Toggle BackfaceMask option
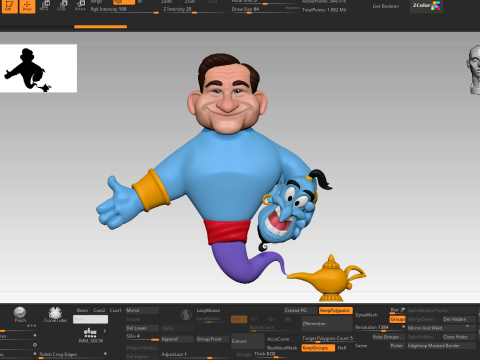Image resolution: width=480 pixels, height=360 pixels. pyautogui.click(x=282, y=348)
